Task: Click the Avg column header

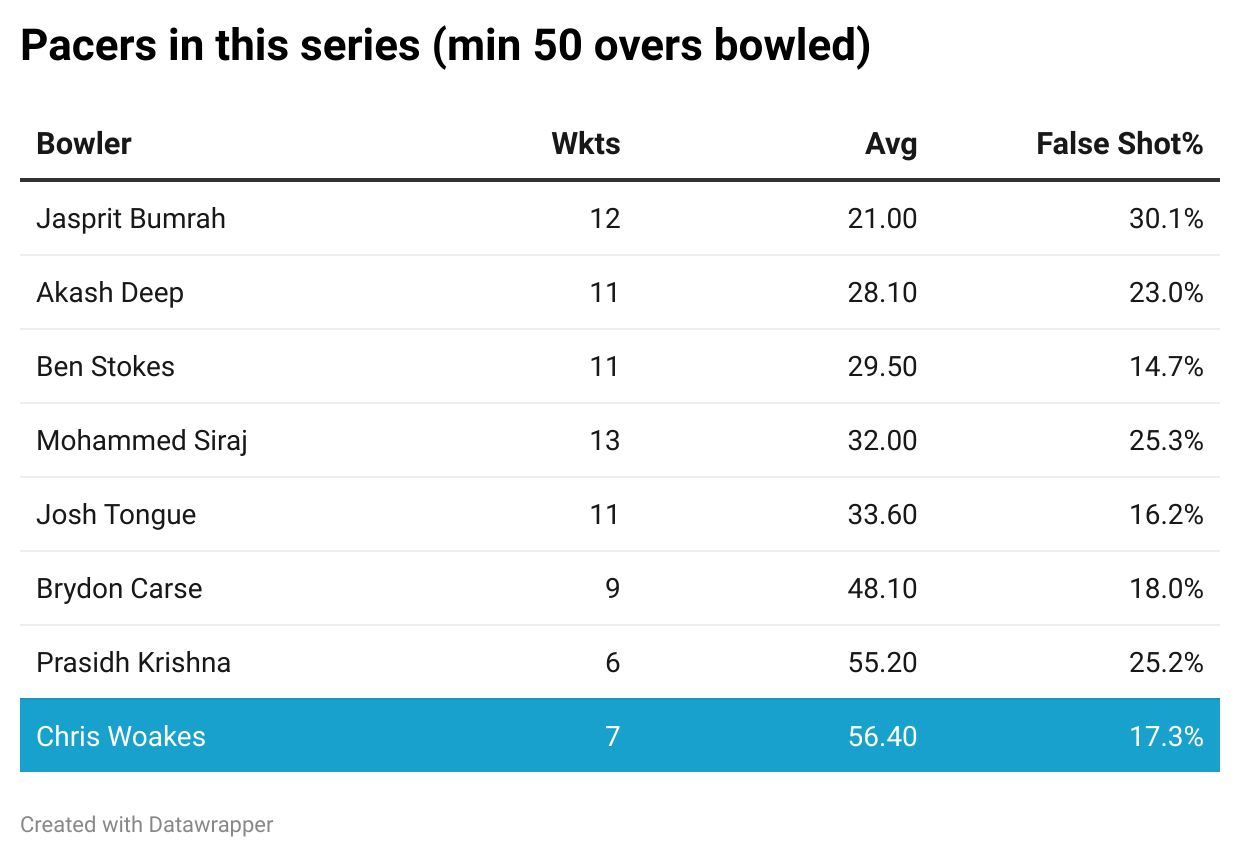Action: [x=890, y=144]
